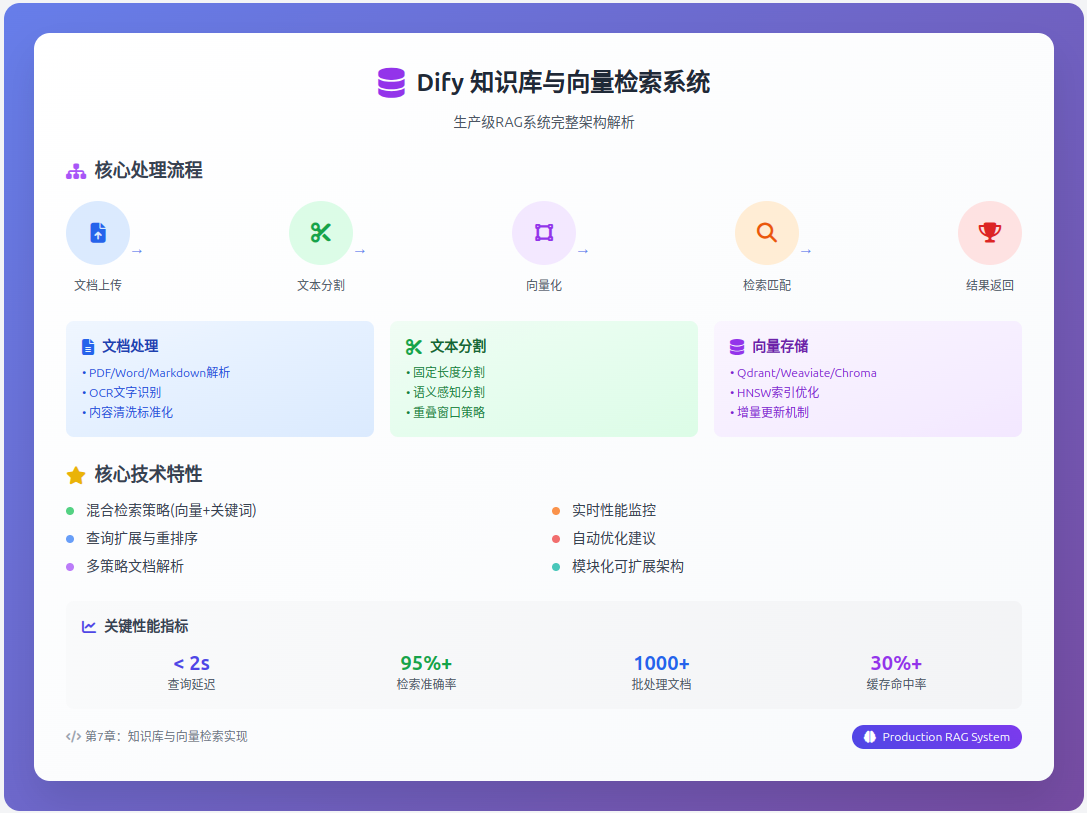This screenshot has height=813, width=1087.
Task: Click the purple dot beside 多策略文档解析
Action: coord(70,567)
